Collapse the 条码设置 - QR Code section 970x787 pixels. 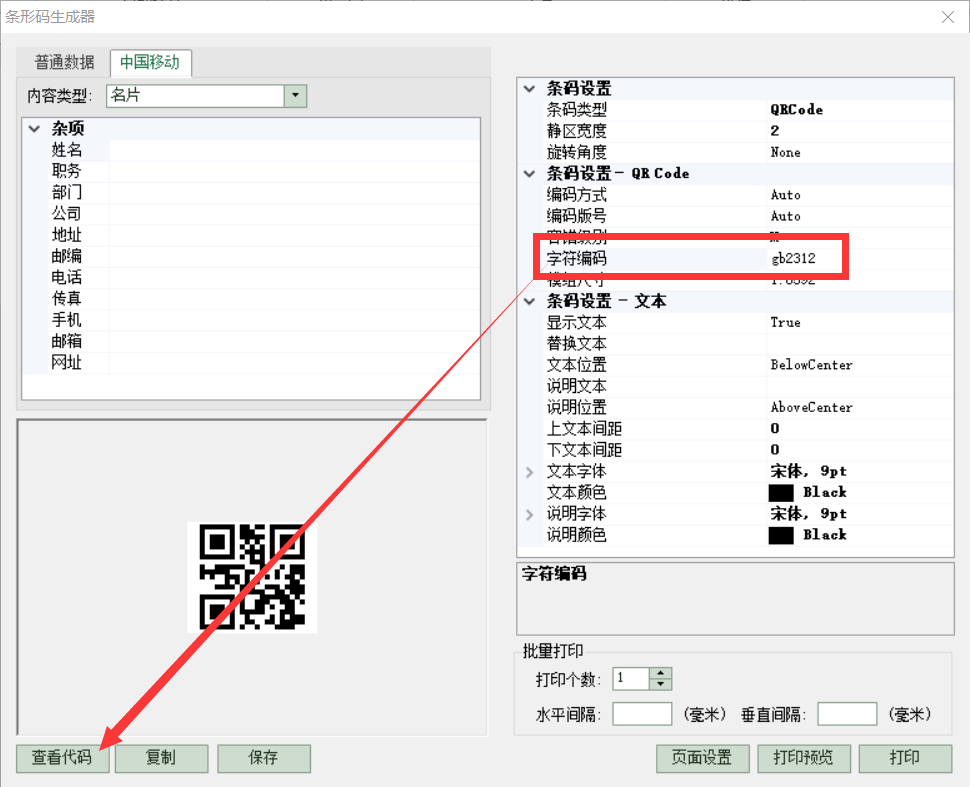tap(530, 174)
